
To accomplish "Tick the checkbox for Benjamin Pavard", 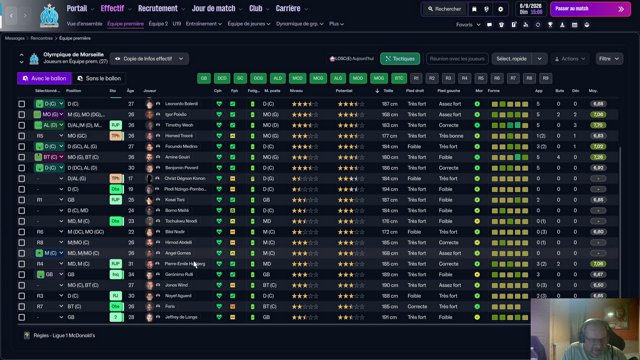I will [22, 168].
